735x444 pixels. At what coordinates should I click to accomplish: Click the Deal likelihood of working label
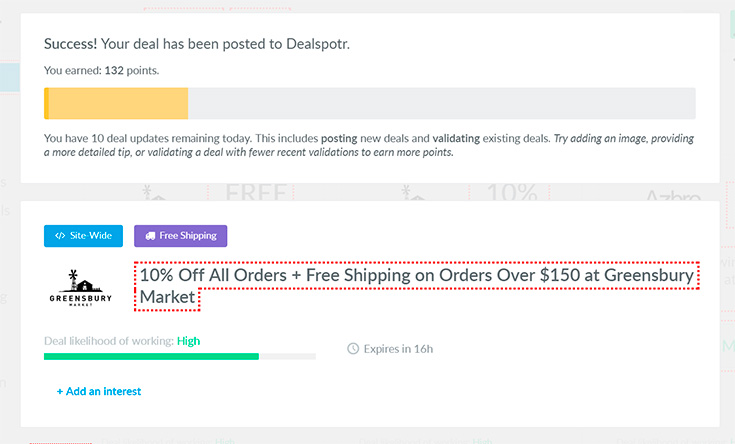(109, 341)
